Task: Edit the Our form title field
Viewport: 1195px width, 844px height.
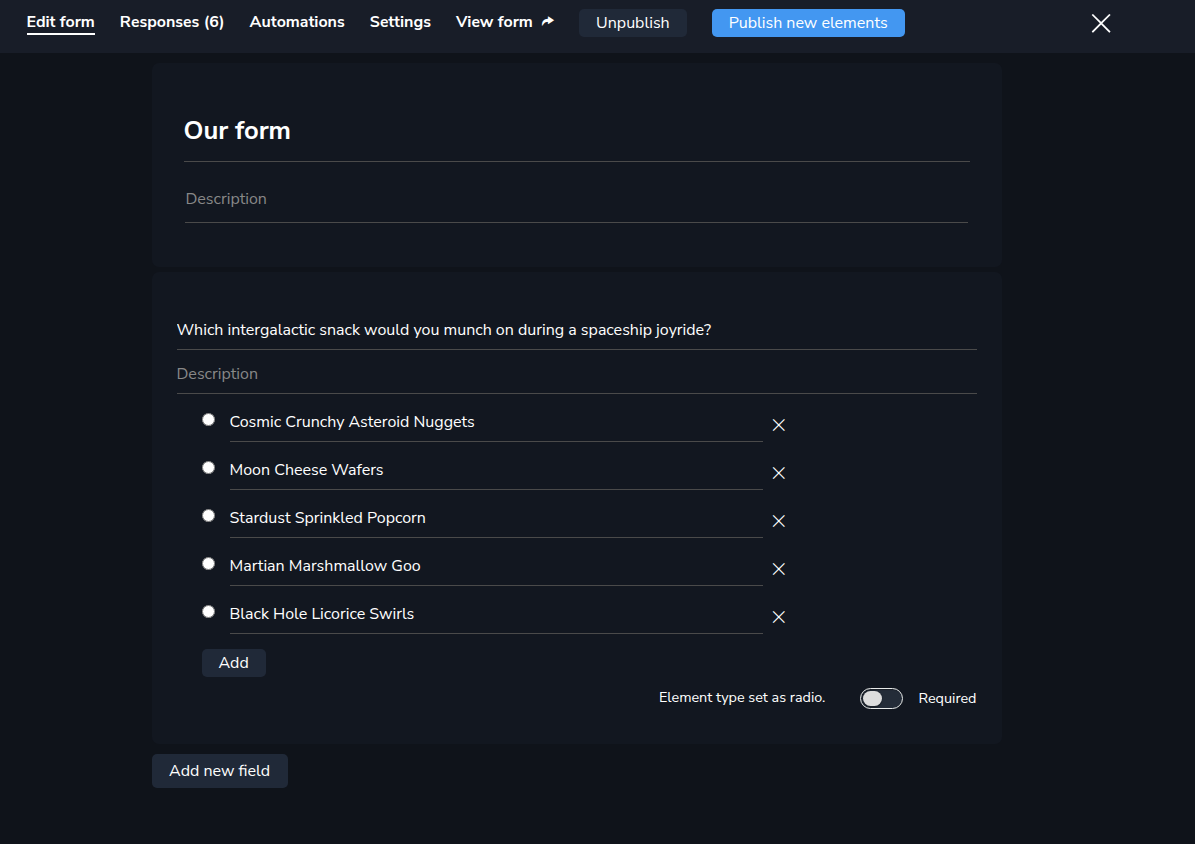Action: pyautogui.click(x=576, y=131)
